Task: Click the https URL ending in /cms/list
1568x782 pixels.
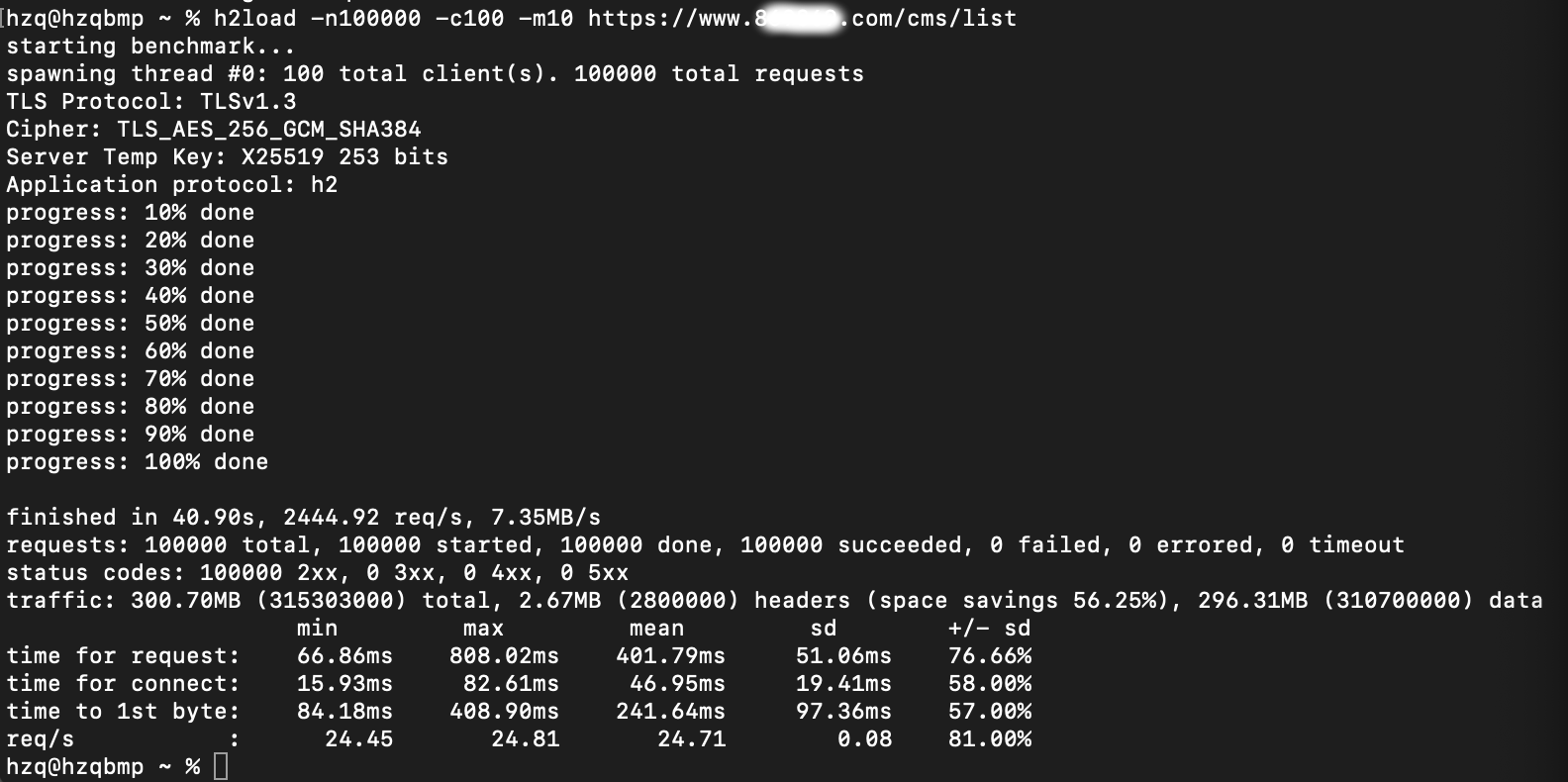Action: tap(802, 19)
